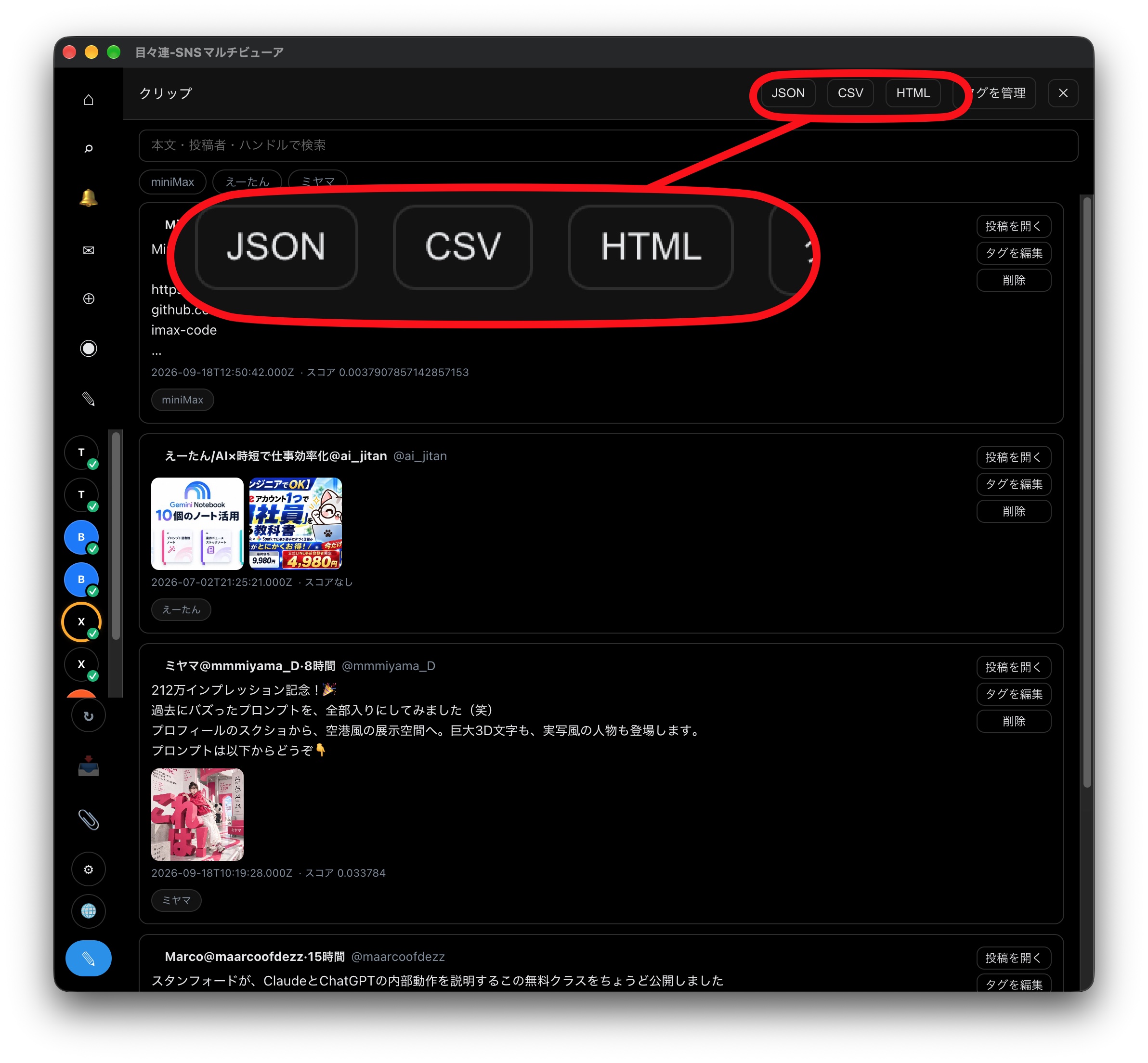The width and height of the screenshot is (1148, 1063).
Task: Select the lower X account avatar
Action: 81,664
